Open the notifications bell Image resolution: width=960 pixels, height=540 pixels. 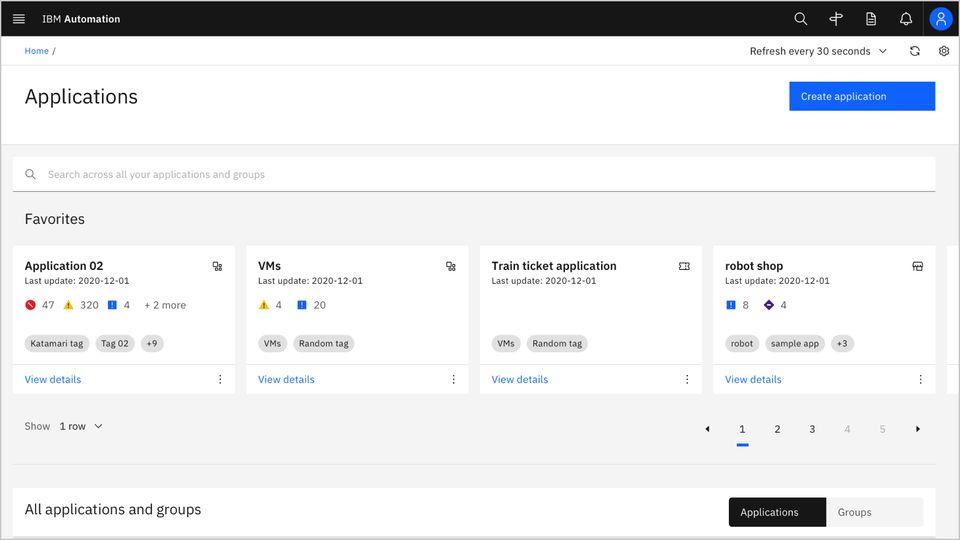coord(906,19)
